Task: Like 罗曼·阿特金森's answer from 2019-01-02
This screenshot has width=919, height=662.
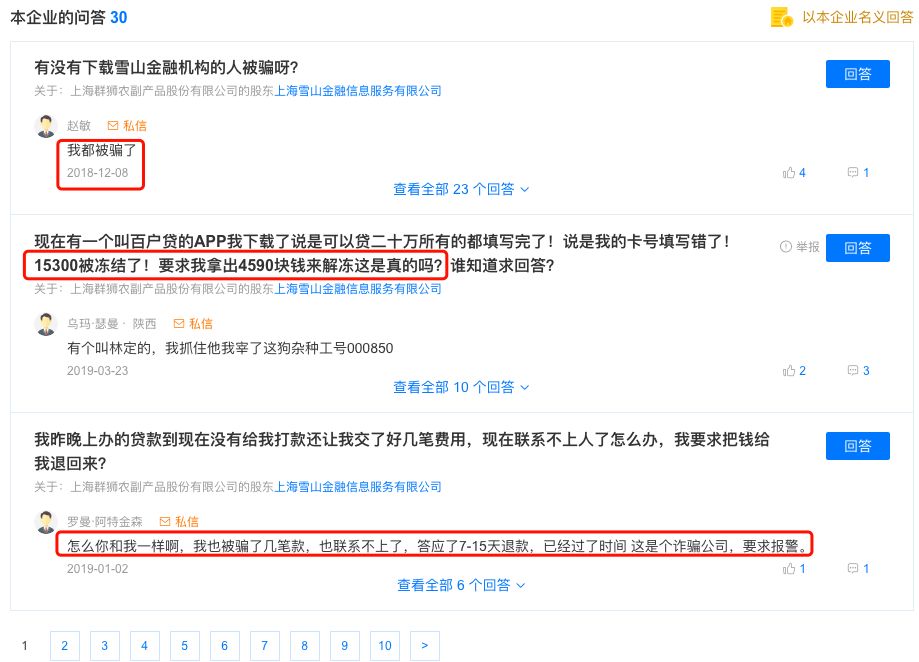Action: pyautogui.click(x=794, y=569)
